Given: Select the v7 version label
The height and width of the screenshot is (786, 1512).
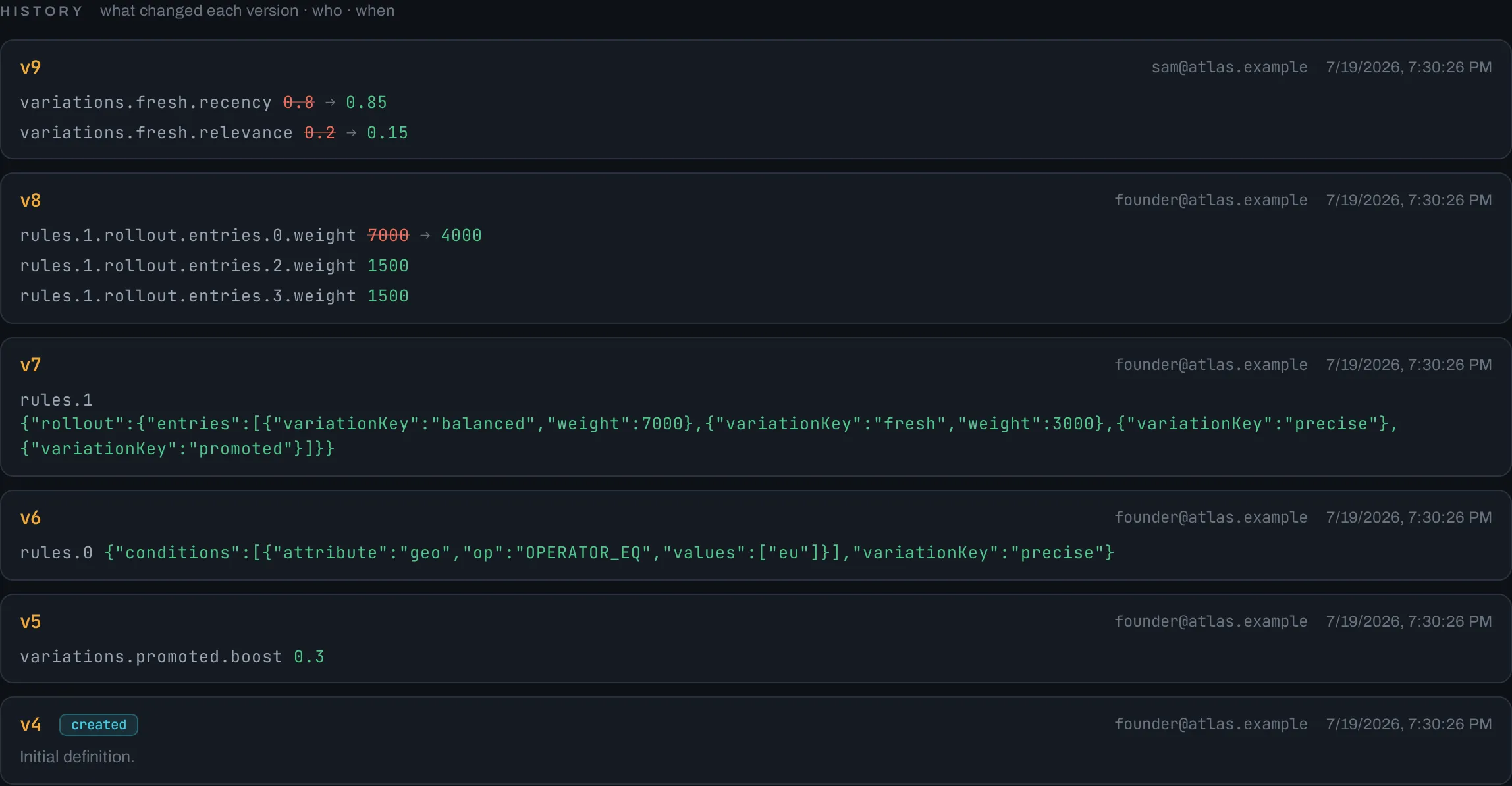Looking at the screenshot, I should click(x=30, y=365).
